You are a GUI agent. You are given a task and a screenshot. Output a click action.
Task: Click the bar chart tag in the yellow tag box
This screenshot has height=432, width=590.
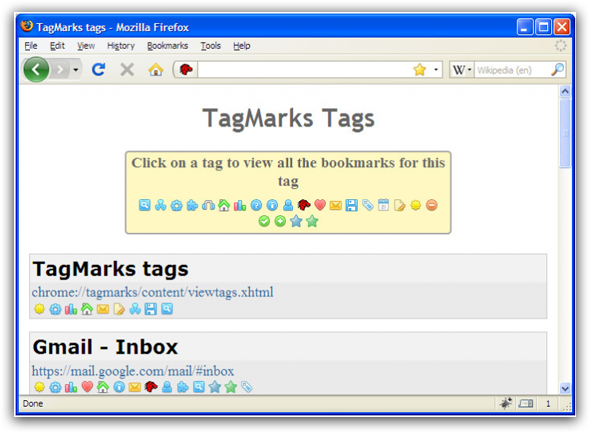pyautogui.click(x=240, y=205)
